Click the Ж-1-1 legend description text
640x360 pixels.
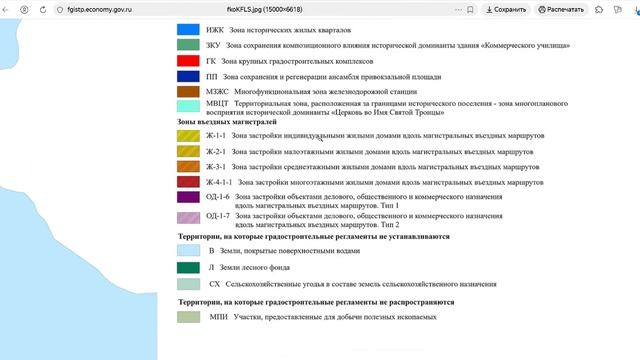click(x=388, y=136)
